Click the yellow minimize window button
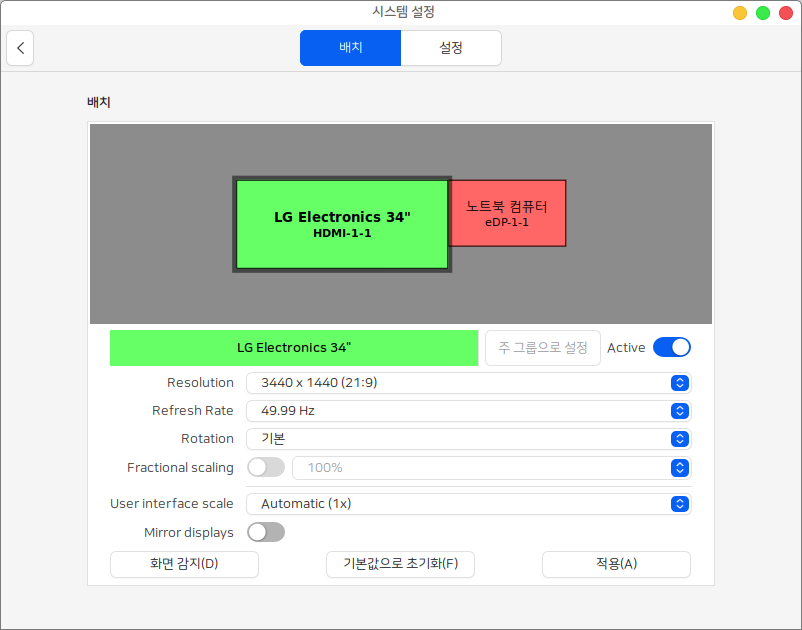The image size is (802, 630). pos(740,13)
